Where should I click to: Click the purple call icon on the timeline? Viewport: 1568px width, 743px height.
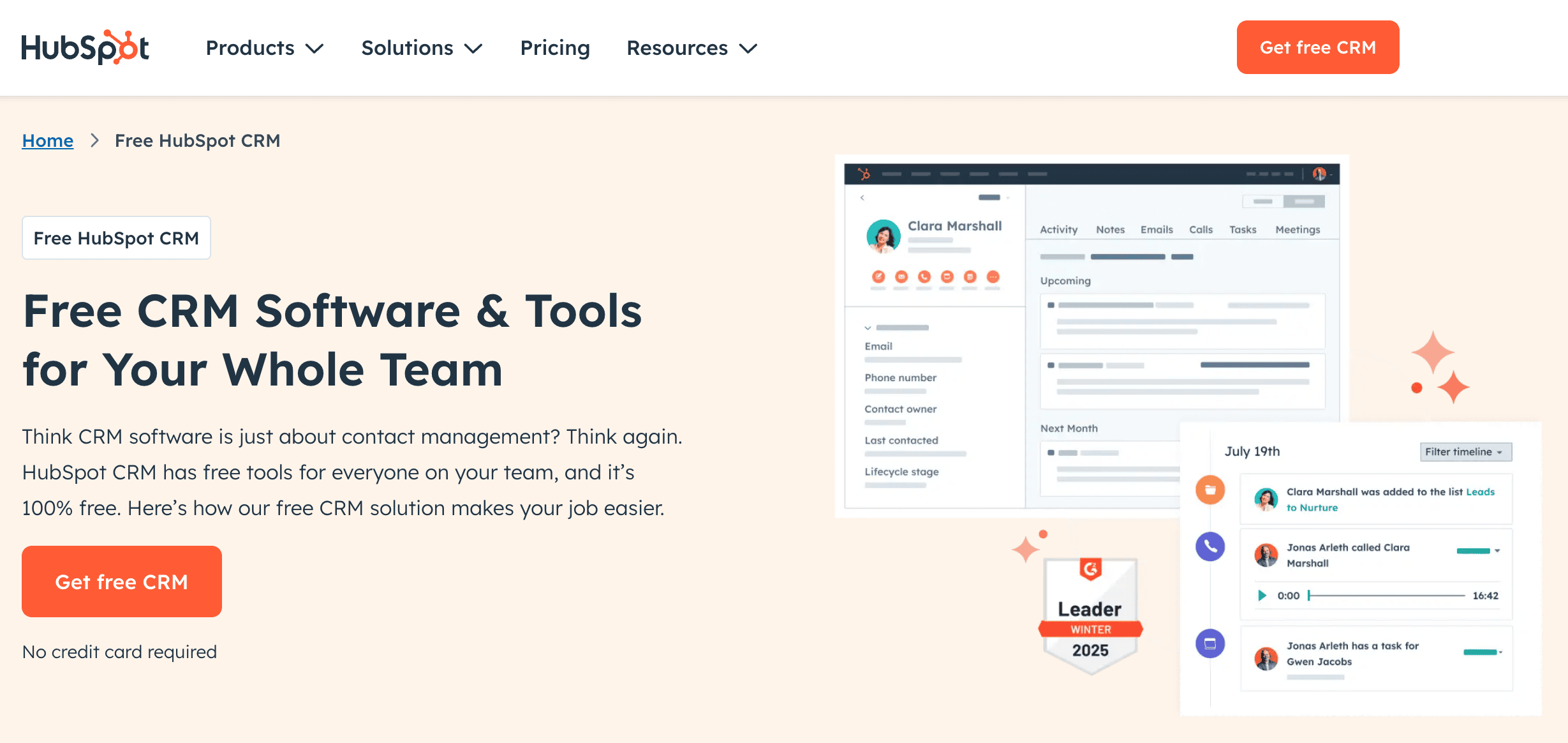[x=1209, y=548]
